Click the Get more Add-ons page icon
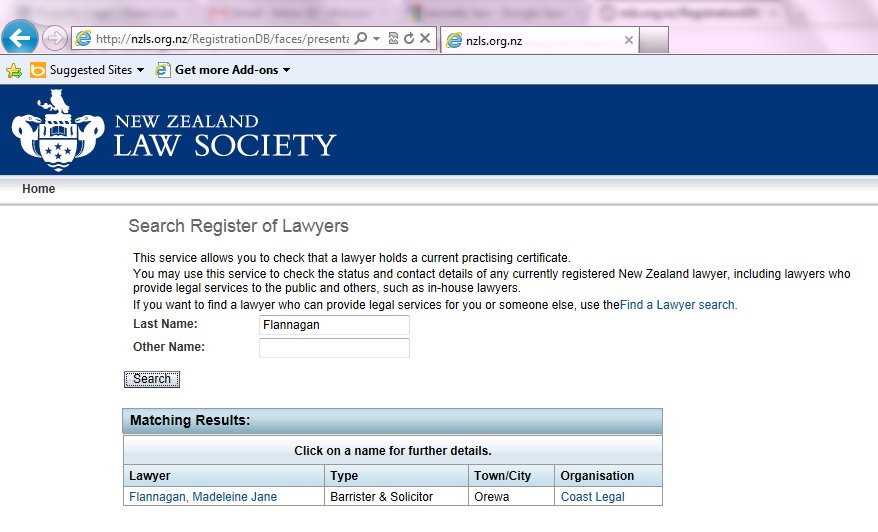 (163, 70)
